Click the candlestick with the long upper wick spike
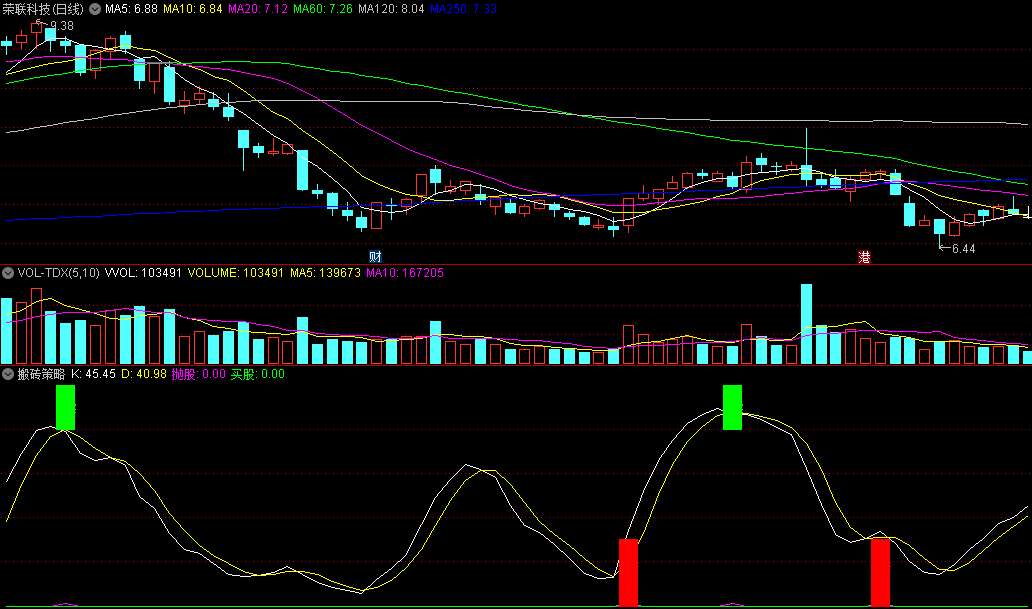Image resolution: width=1032 pixels, height=609 pixels. (x=806, y=157)
